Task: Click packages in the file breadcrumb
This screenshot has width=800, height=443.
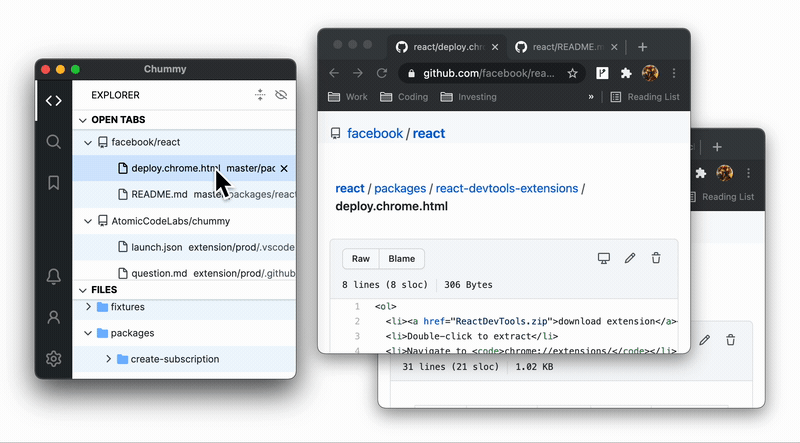Action: 400,188
